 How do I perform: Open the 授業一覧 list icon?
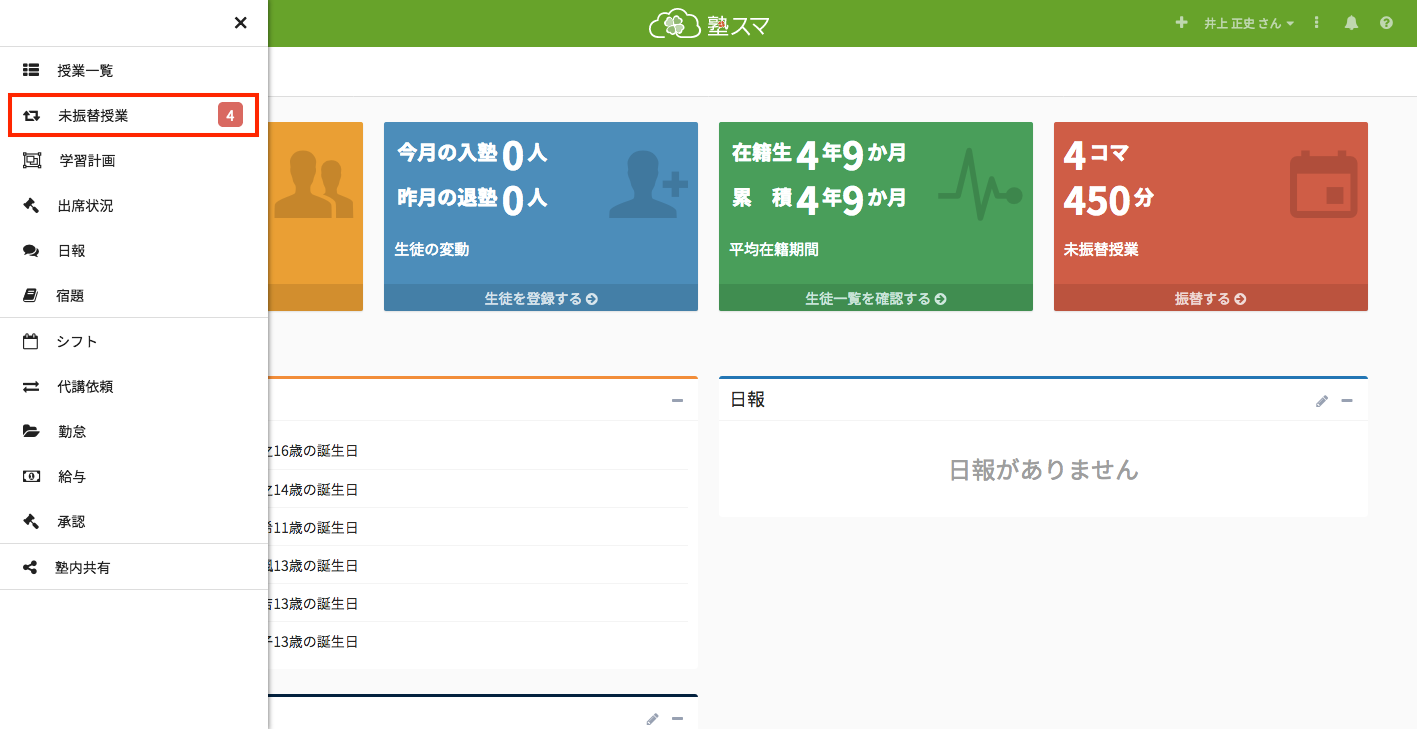[x=31, y=71]
